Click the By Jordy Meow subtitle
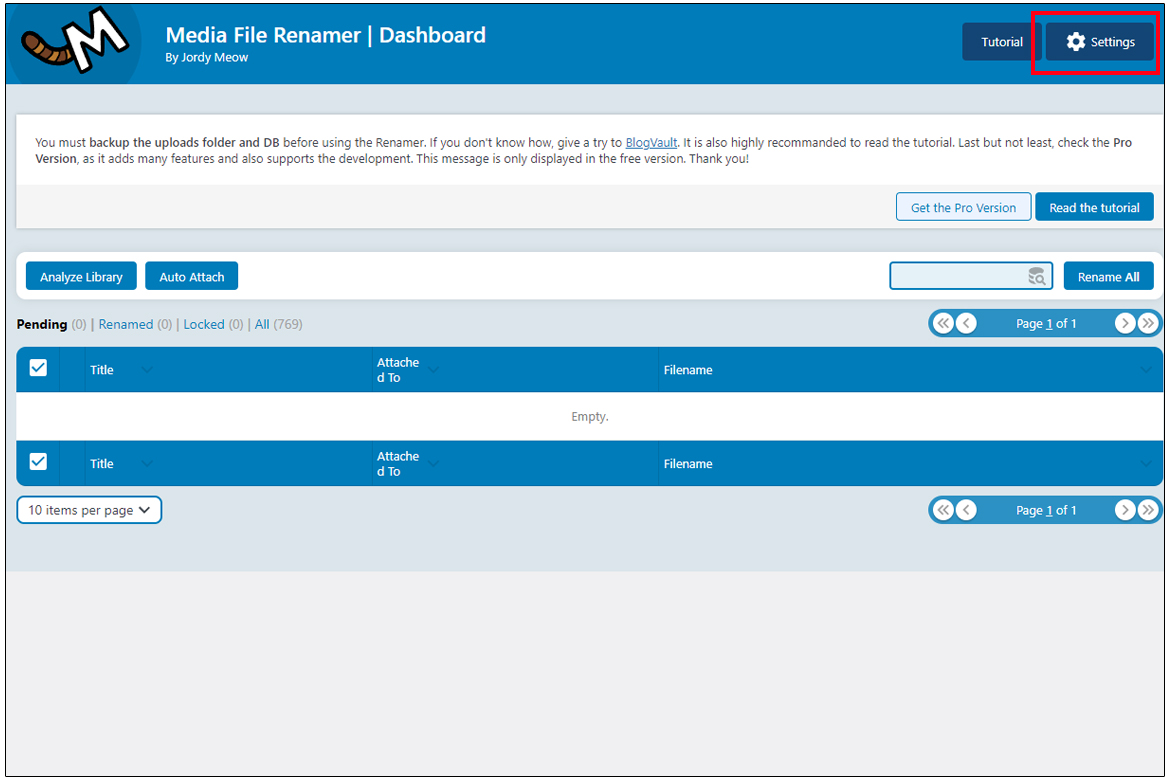This screenshot has width=1170, height=780. tap(207, 57)
